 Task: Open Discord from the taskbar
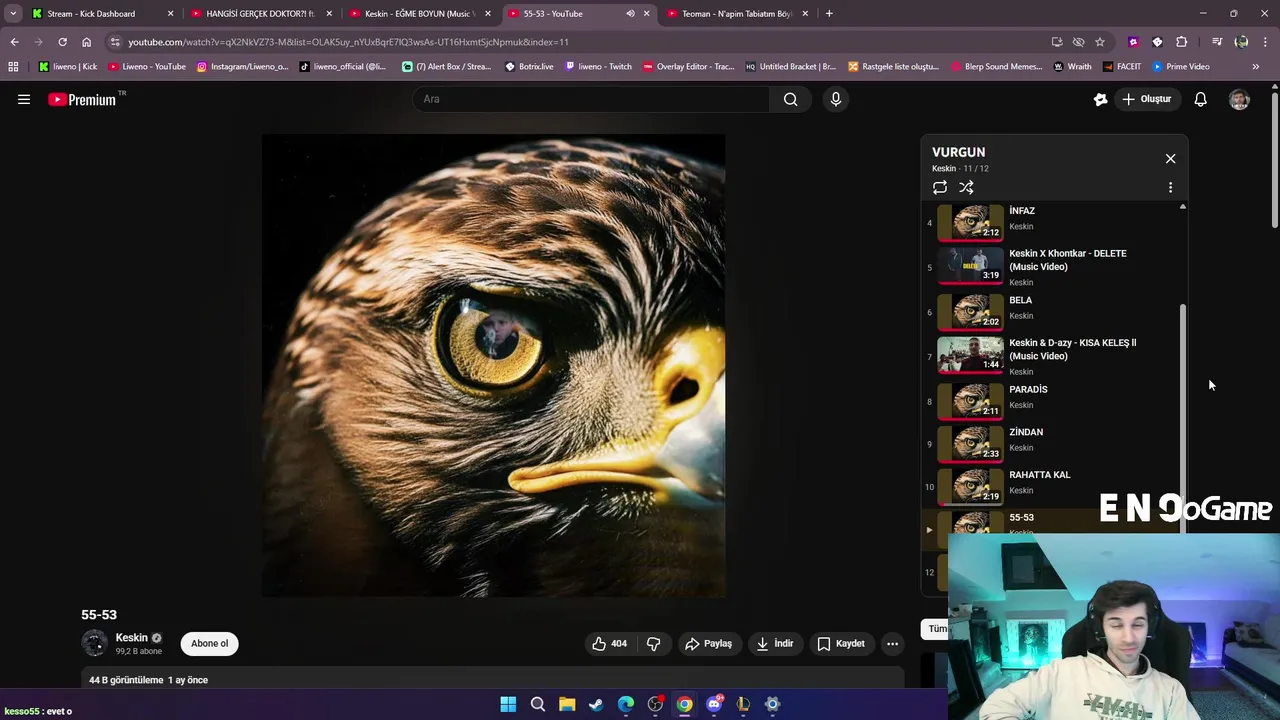(714, 704)
